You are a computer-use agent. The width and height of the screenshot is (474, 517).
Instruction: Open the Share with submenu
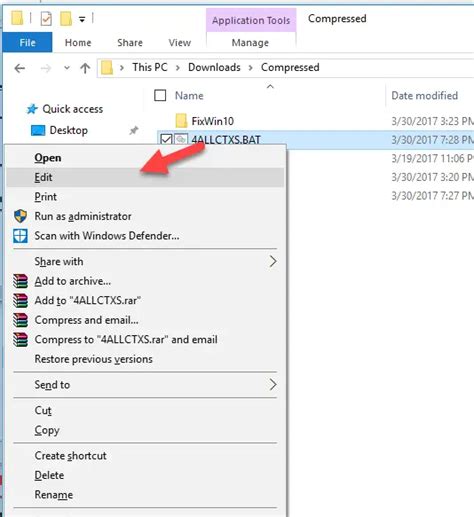pos(145,261)
